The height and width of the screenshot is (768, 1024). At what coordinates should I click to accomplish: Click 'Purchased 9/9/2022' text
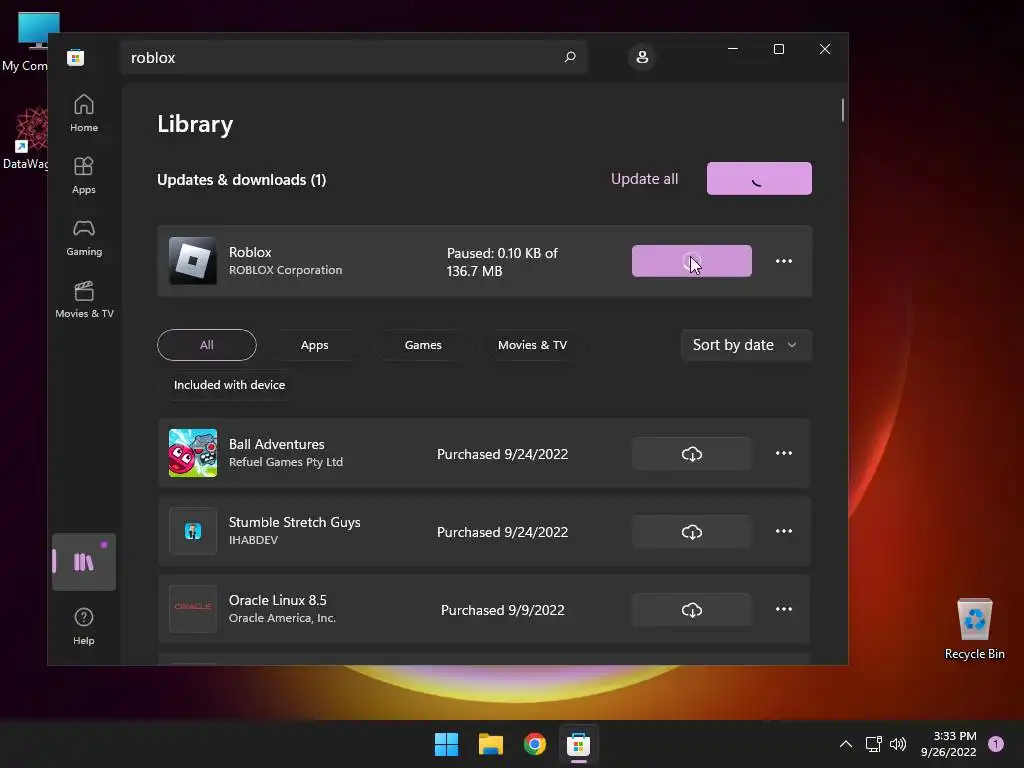click(502, 610)
